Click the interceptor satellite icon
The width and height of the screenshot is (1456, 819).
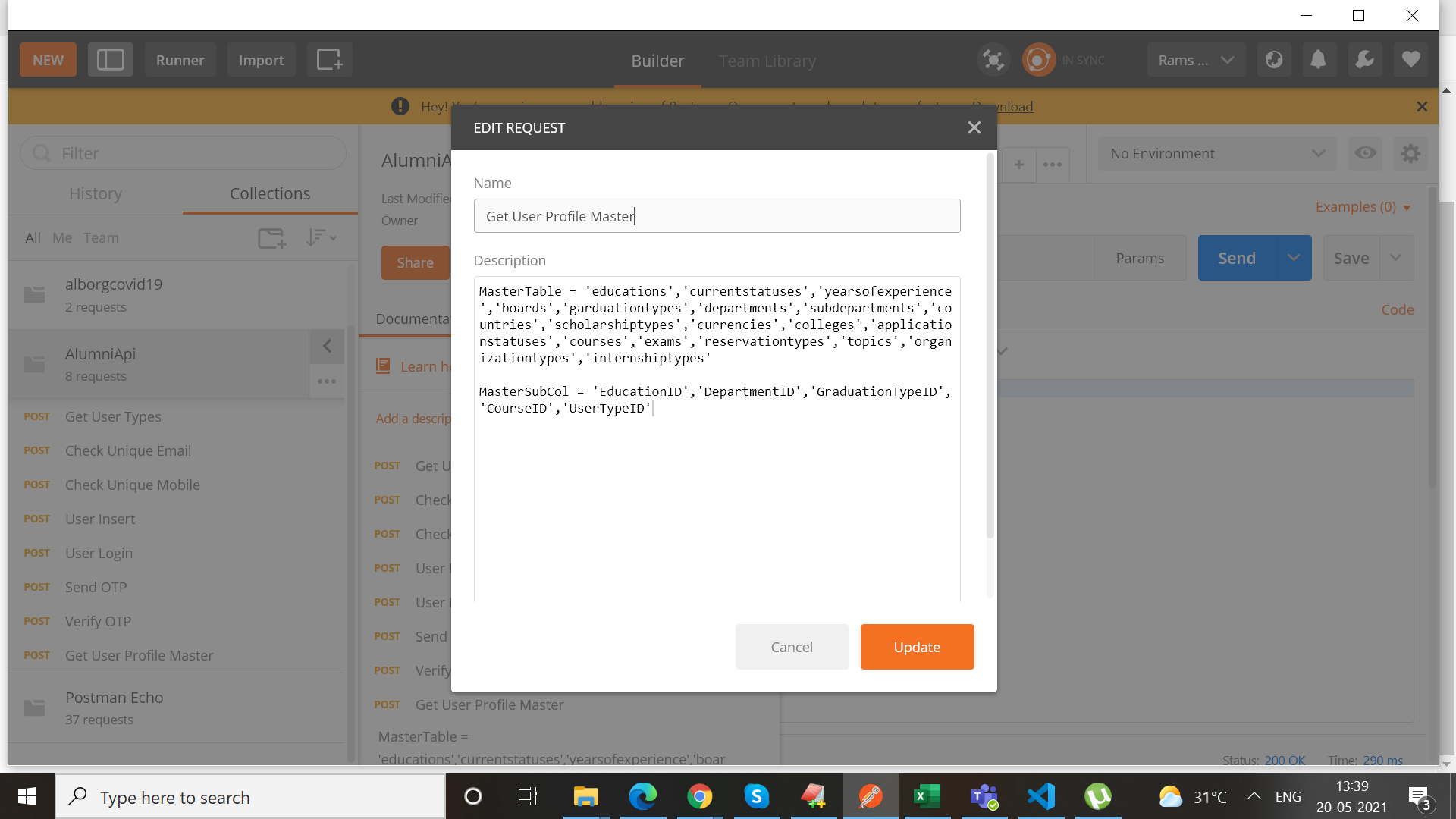click(993, 60)
